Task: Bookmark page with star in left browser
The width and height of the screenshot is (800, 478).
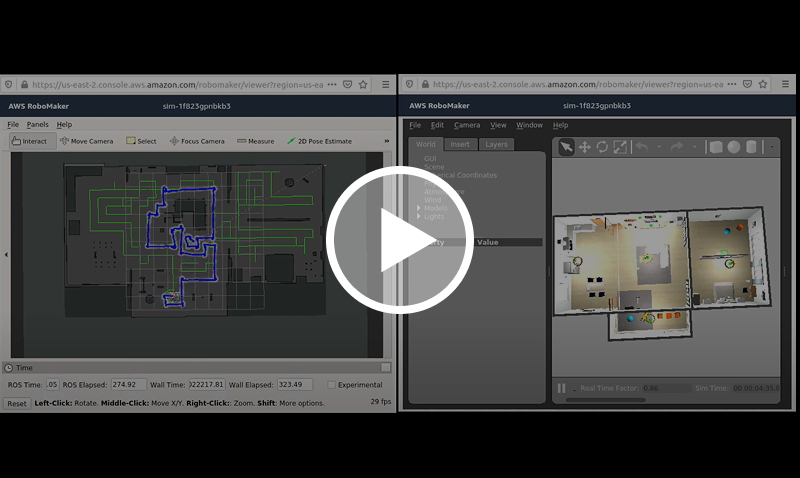Action: [x=363, y=85]
